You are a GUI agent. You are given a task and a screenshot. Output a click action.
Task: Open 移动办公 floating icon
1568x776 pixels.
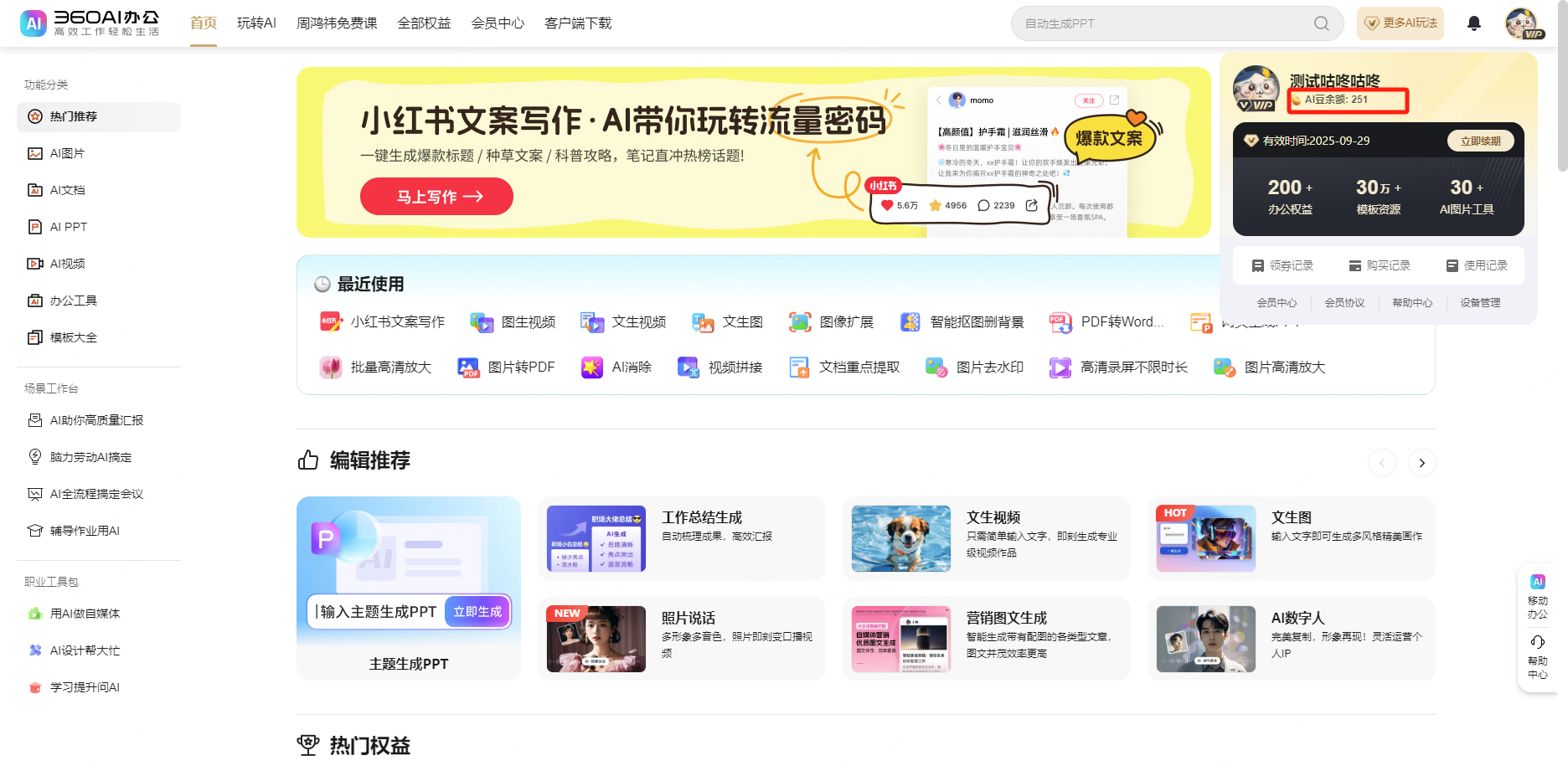point(1538,582)
